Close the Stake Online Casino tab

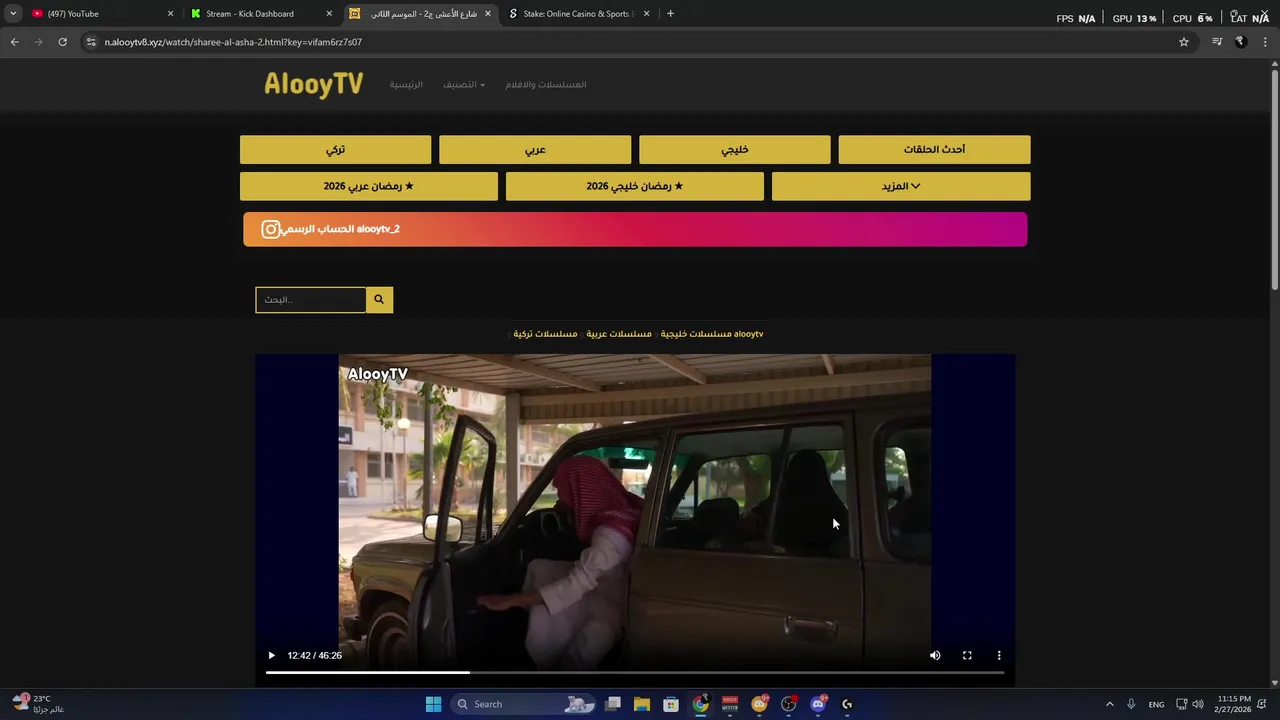(x=646, y=14)
